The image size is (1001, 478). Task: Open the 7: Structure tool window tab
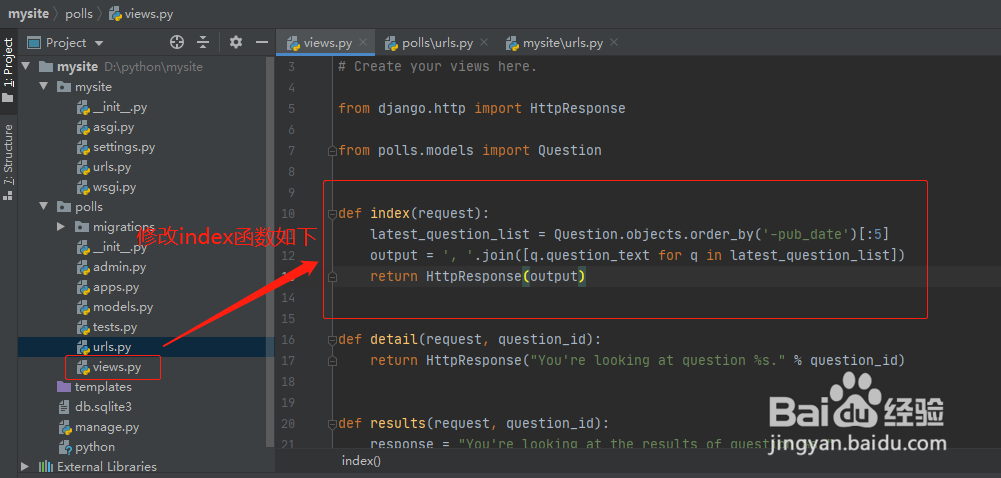coord(8,162)
